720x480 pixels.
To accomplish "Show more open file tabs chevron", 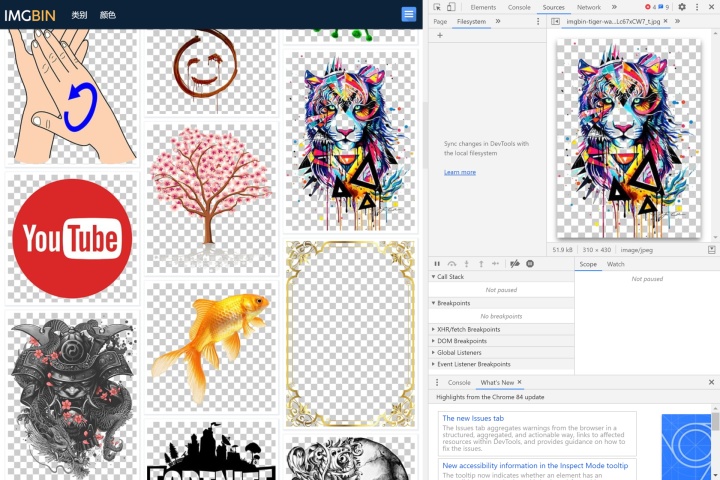I will 677,21.
